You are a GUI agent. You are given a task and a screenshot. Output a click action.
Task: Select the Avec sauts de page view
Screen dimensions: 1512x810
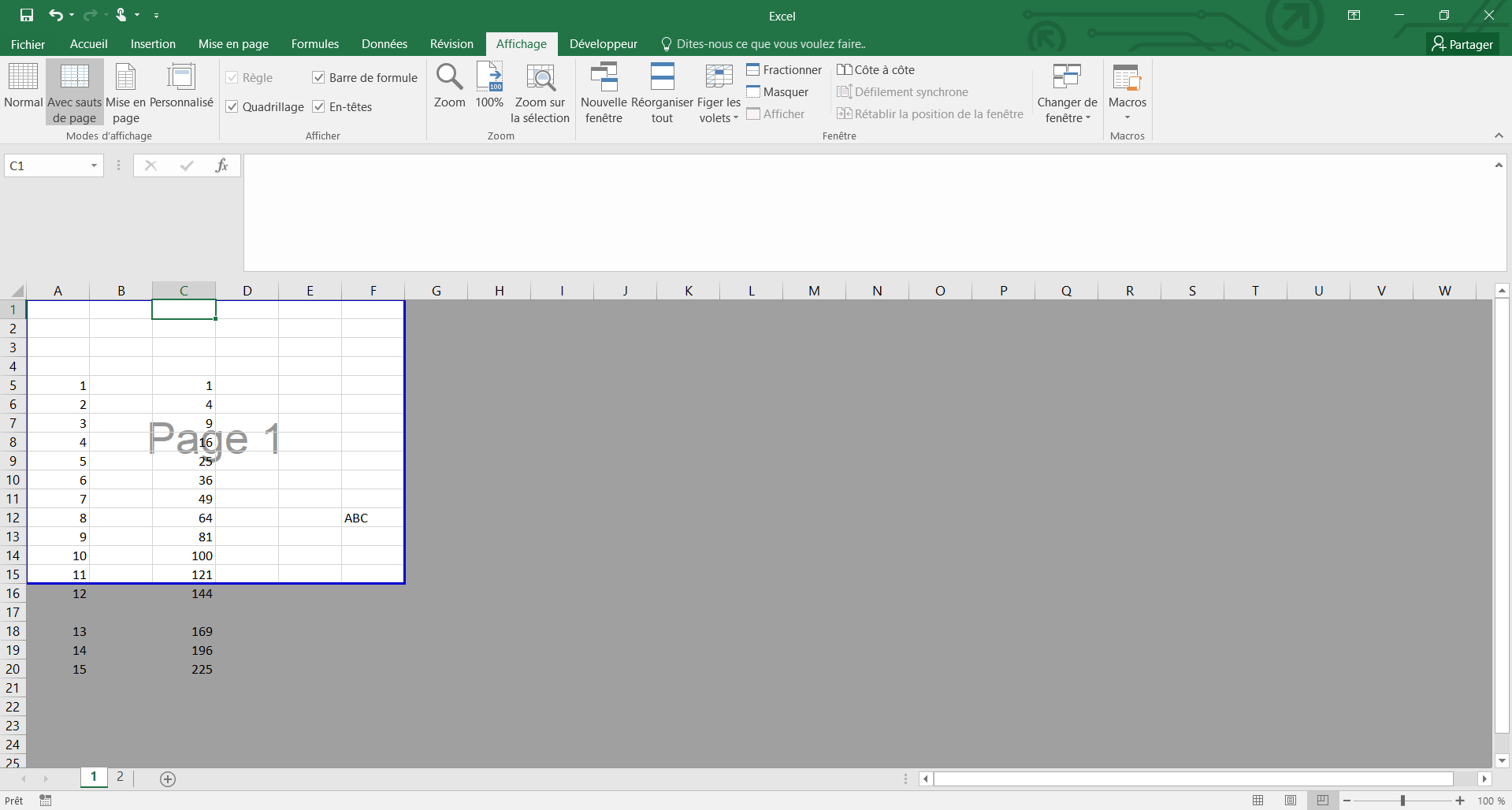tap(75, 92)
